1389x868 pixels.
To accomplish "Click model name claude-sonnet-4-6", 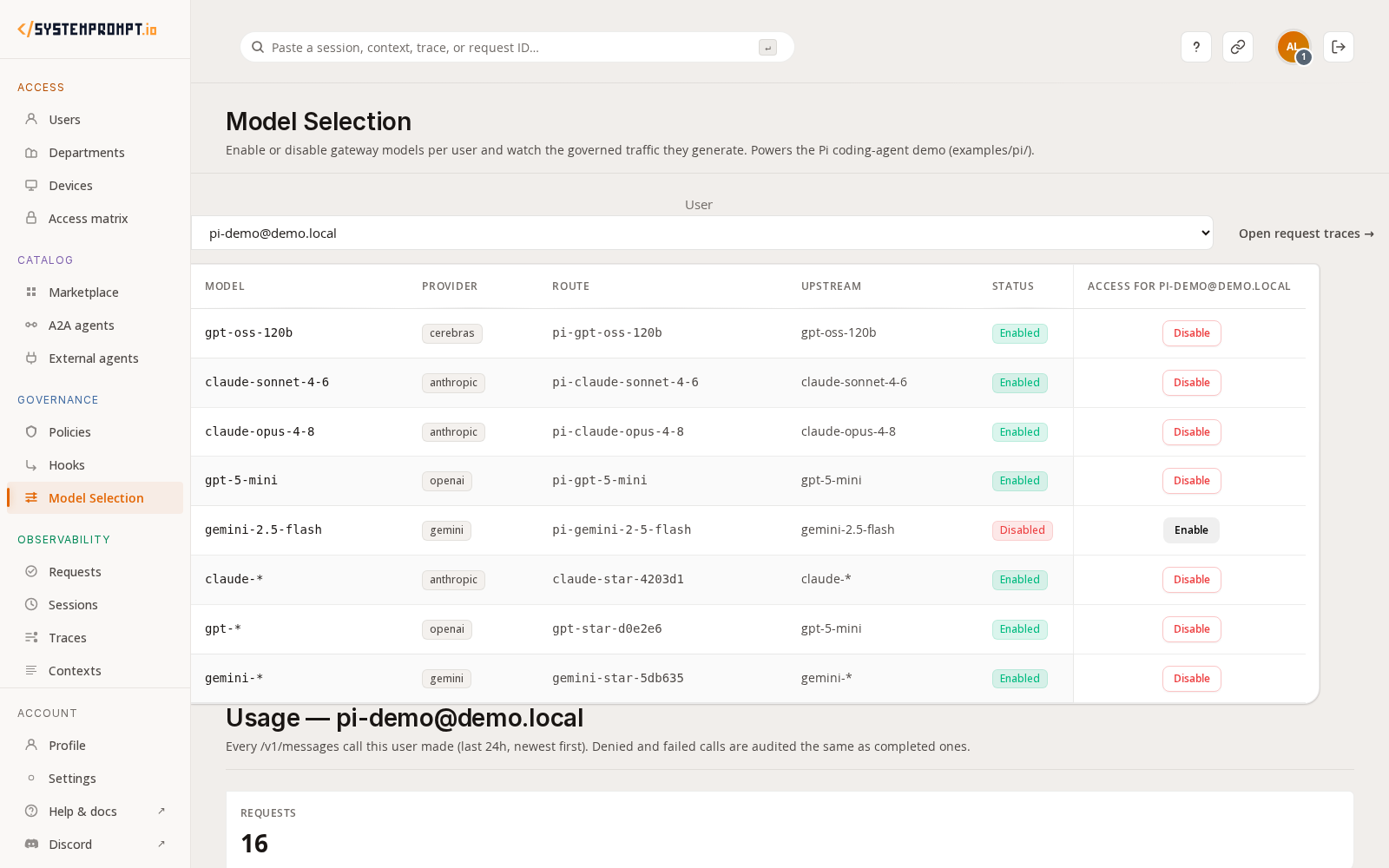I will [267, 382].
